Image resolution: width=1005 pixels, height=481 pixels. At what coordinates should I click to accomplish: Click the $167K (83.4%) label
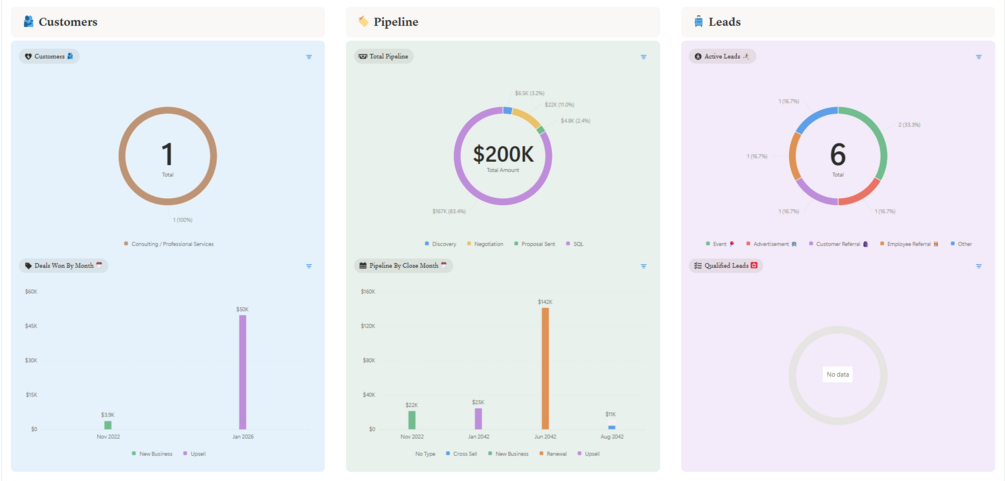tap(450, 210)
